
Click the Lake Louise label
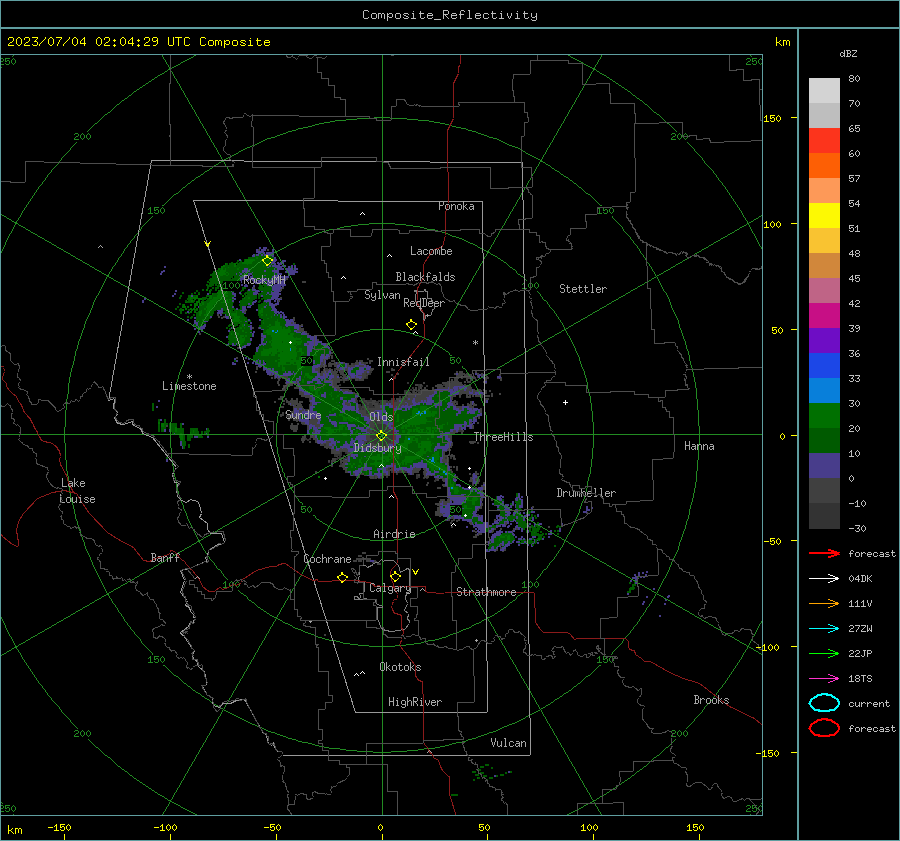coord(77,491)
